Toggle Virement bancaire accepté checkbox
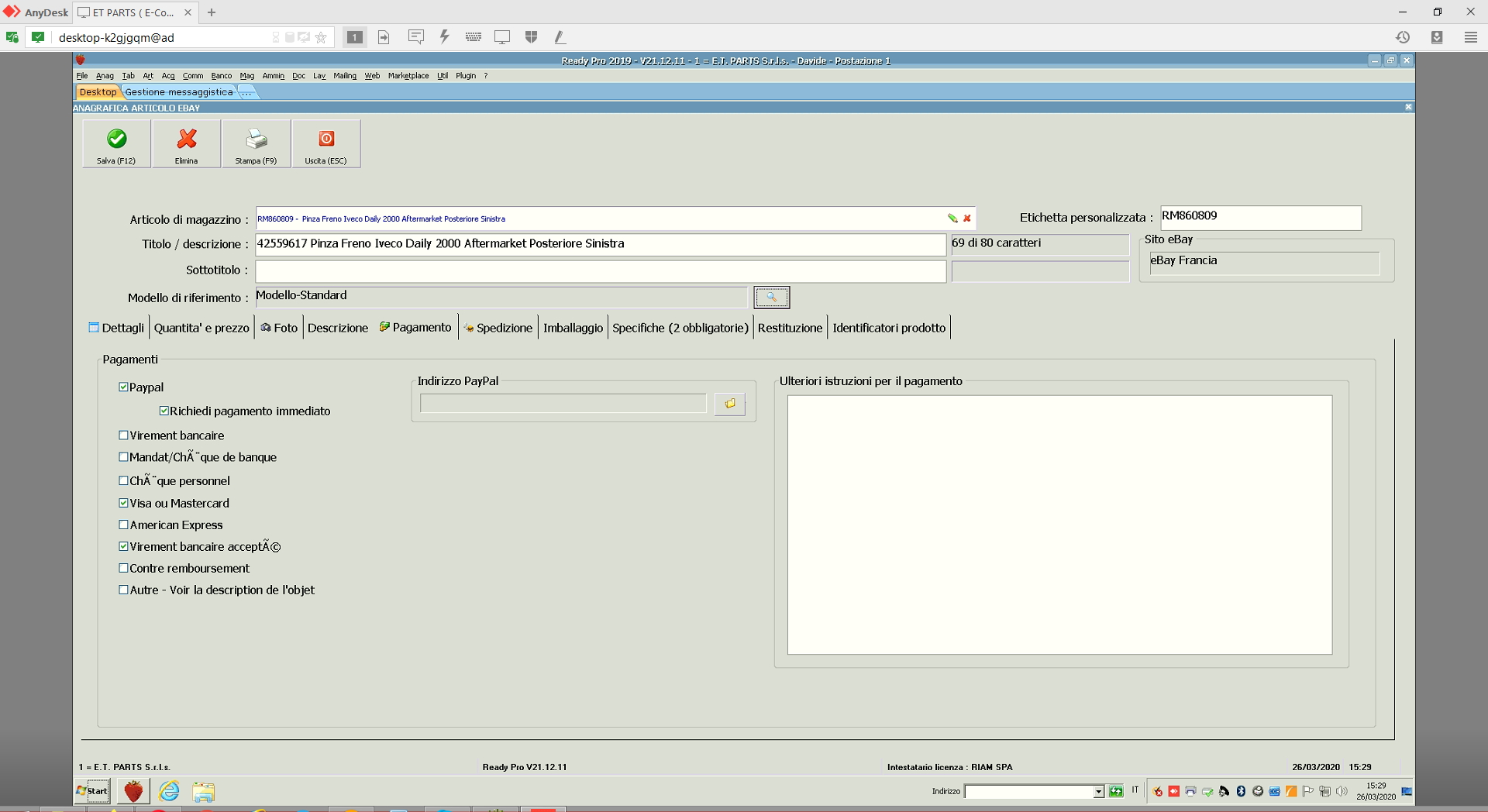This screenshot has height=812, width=1488. coord(123,546)
